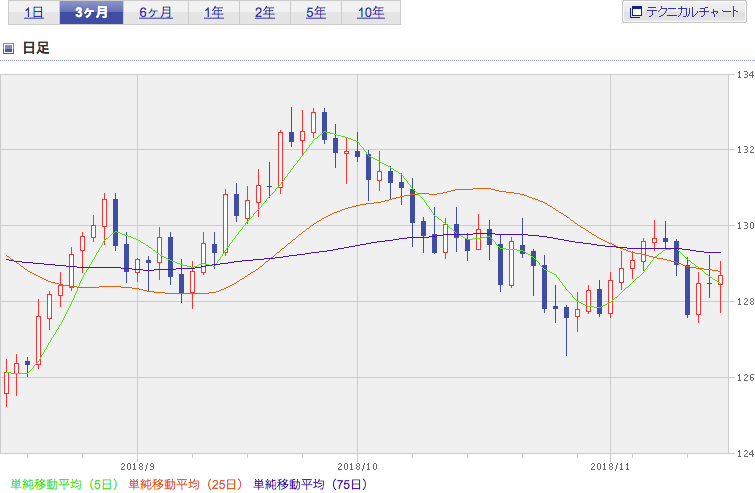
Task: Click the 124 price axis label
Action: tap(745, 453)
